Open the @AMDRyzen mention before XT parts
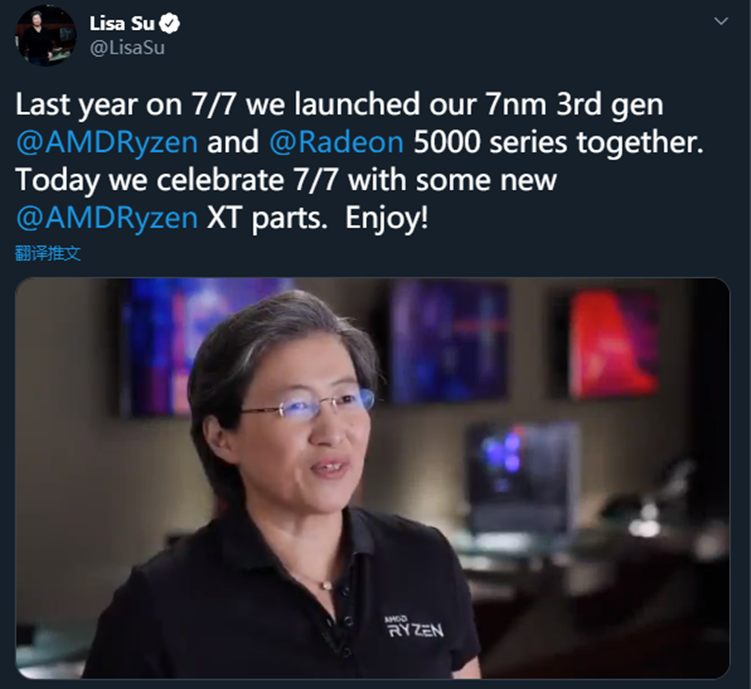The height and width of the screenshot is (689, 751). [x=107, y=218]
